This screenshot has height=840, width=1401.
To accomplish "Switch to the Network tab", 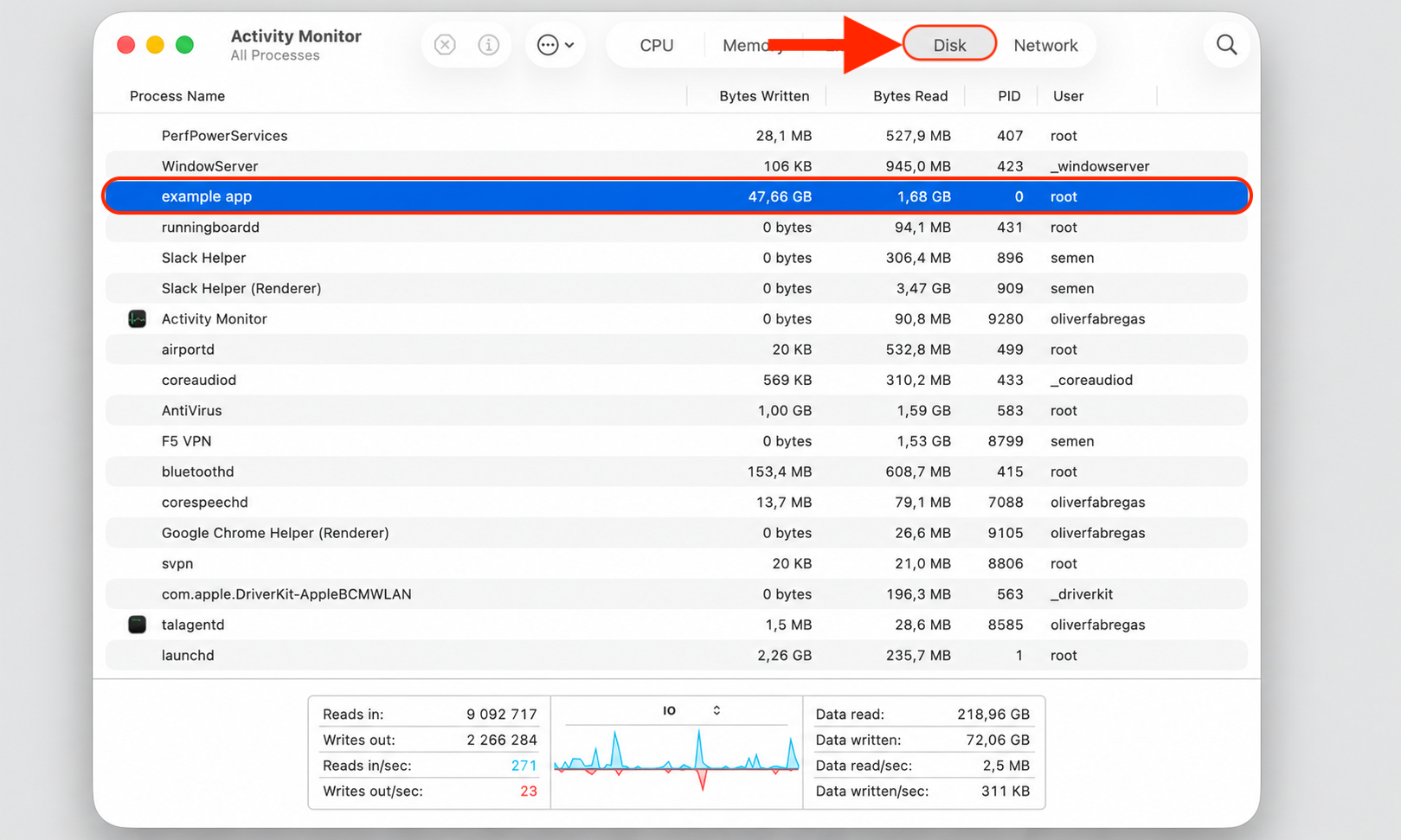I will (1045, 46).
